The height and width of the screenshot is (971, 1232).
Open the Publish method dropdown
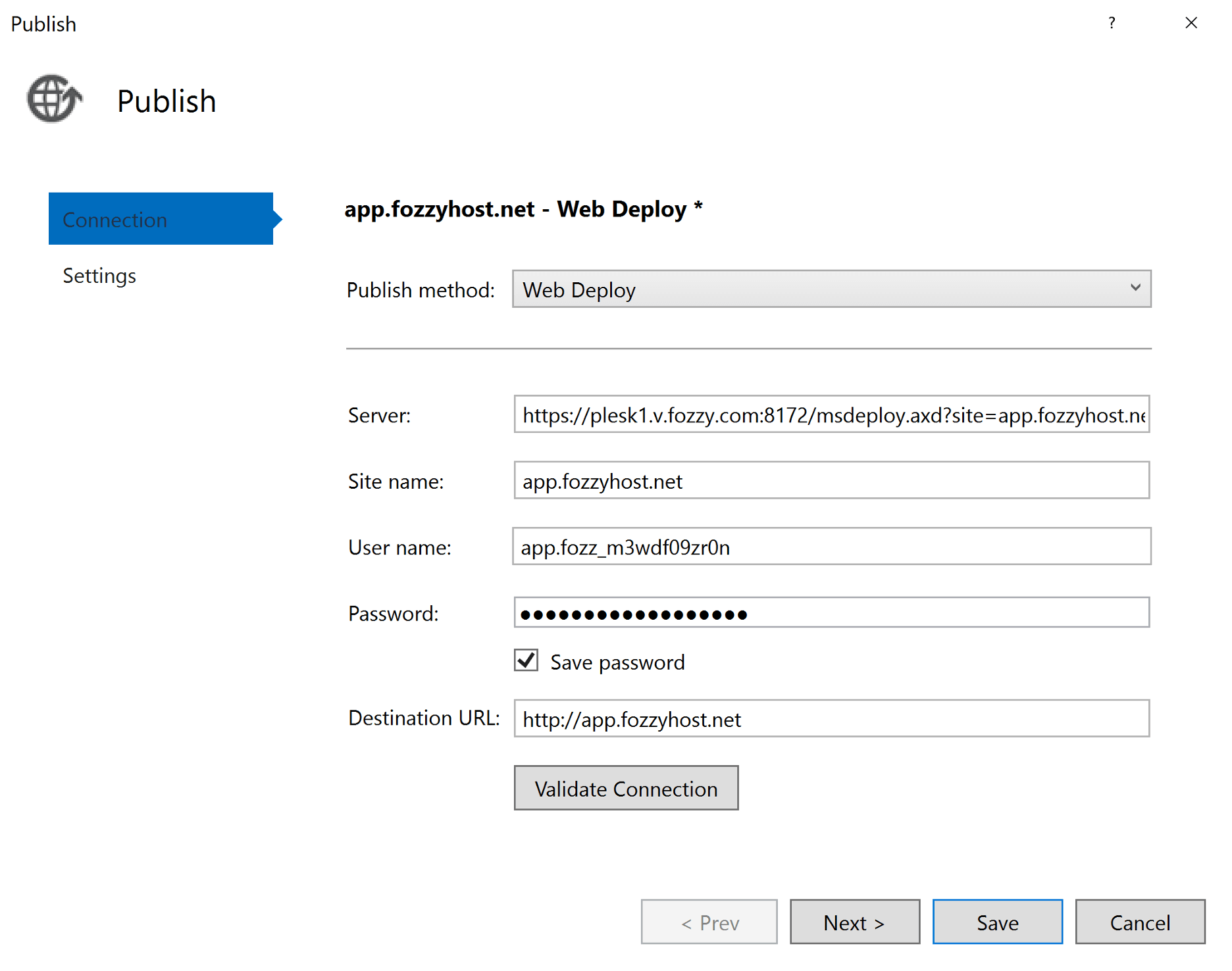click(x=832, y=289)
